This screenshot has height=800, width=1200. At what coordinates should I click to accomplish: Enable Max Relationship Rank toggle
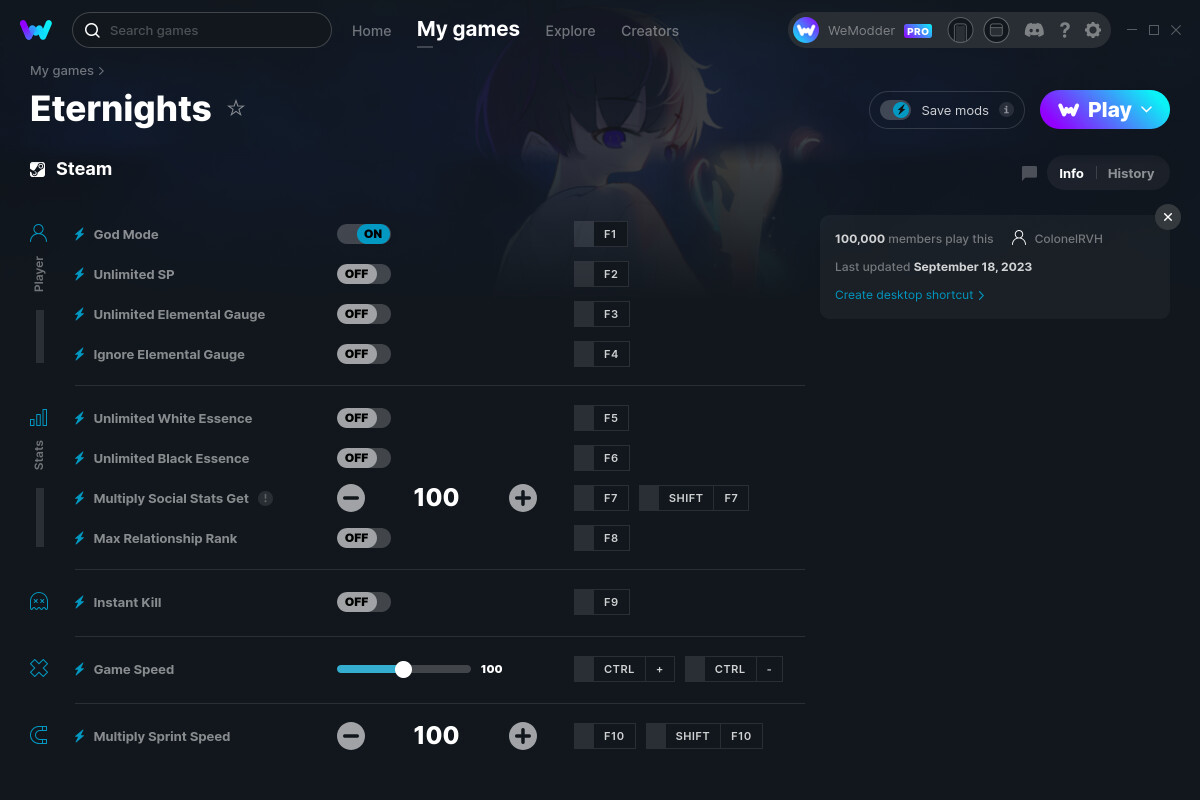(364, 538)
